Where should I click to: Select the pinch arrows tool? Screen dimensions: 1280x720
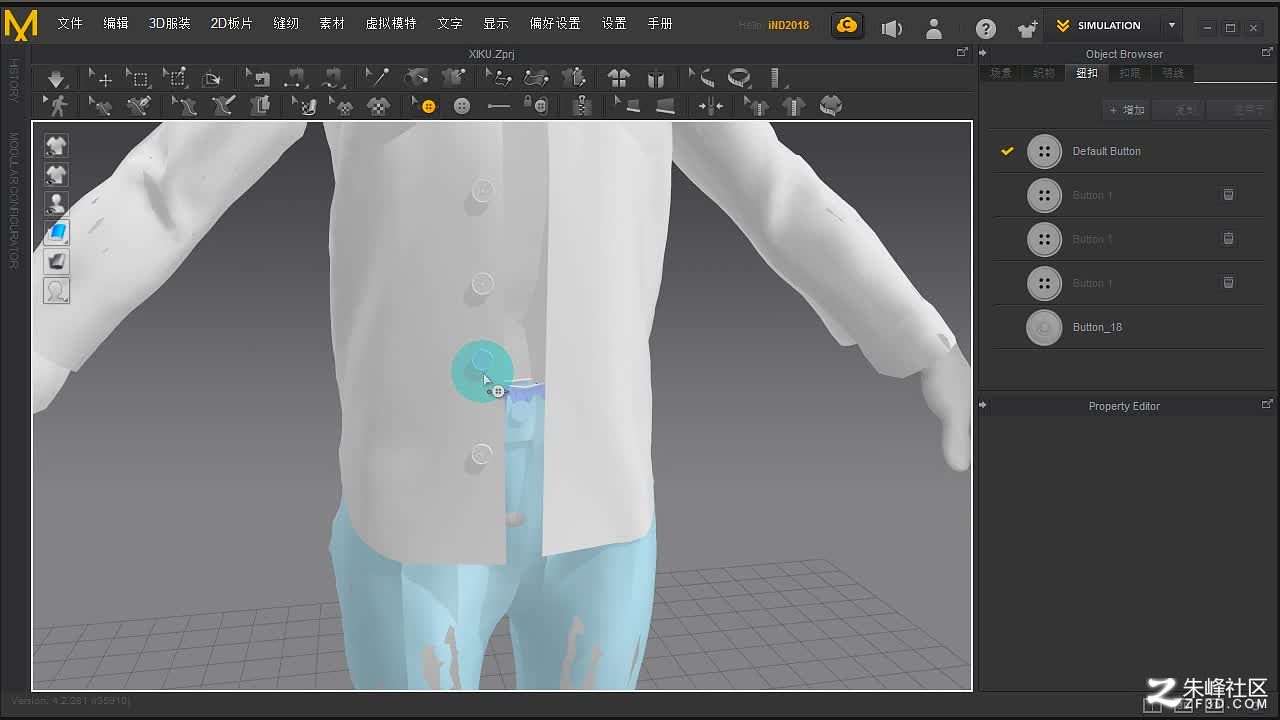(711, 106)
